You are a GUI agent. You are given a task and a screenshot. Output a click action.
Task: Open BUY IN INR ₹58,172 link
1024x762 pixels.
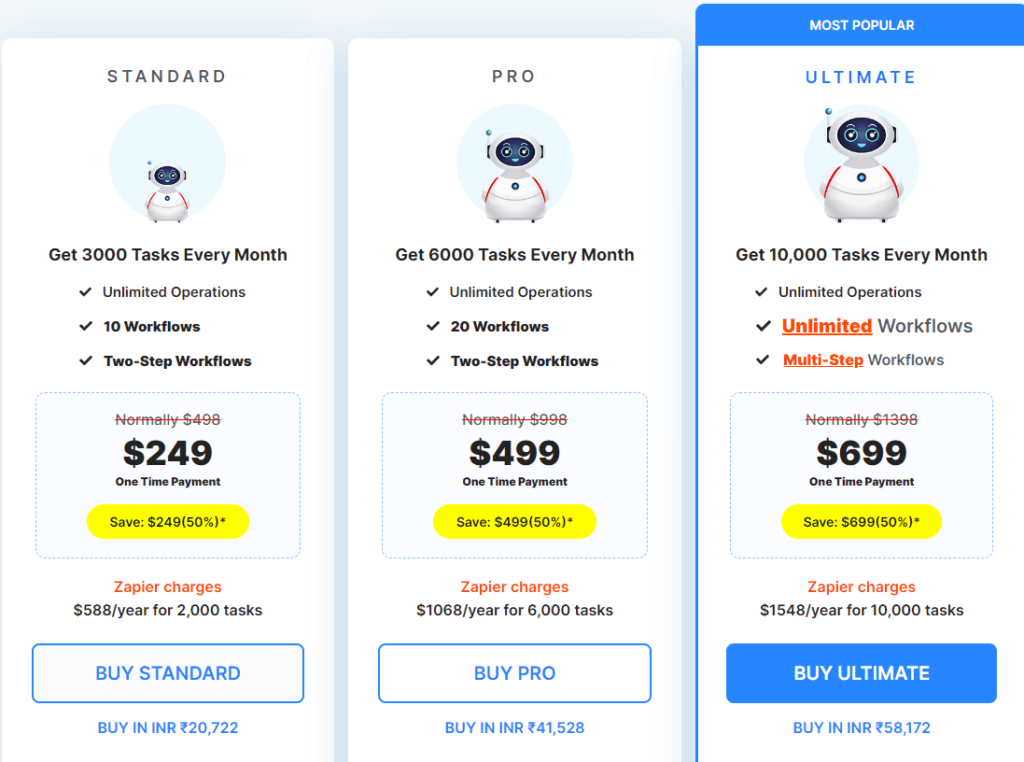coord(861,727)
